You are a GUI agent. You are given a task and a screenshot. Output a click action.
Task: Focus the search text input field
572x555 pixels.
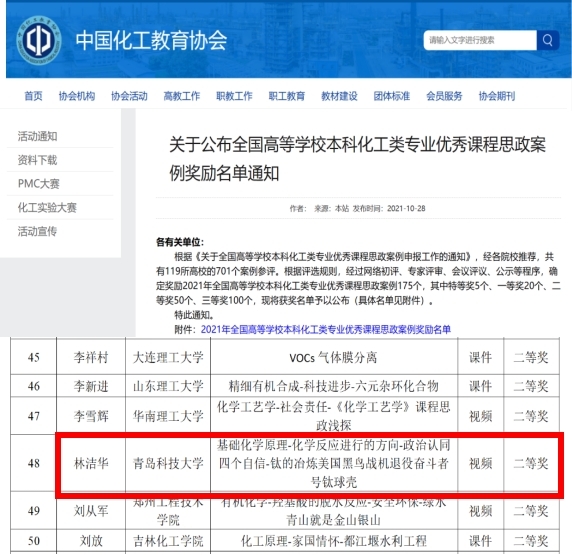coord(480,40)
